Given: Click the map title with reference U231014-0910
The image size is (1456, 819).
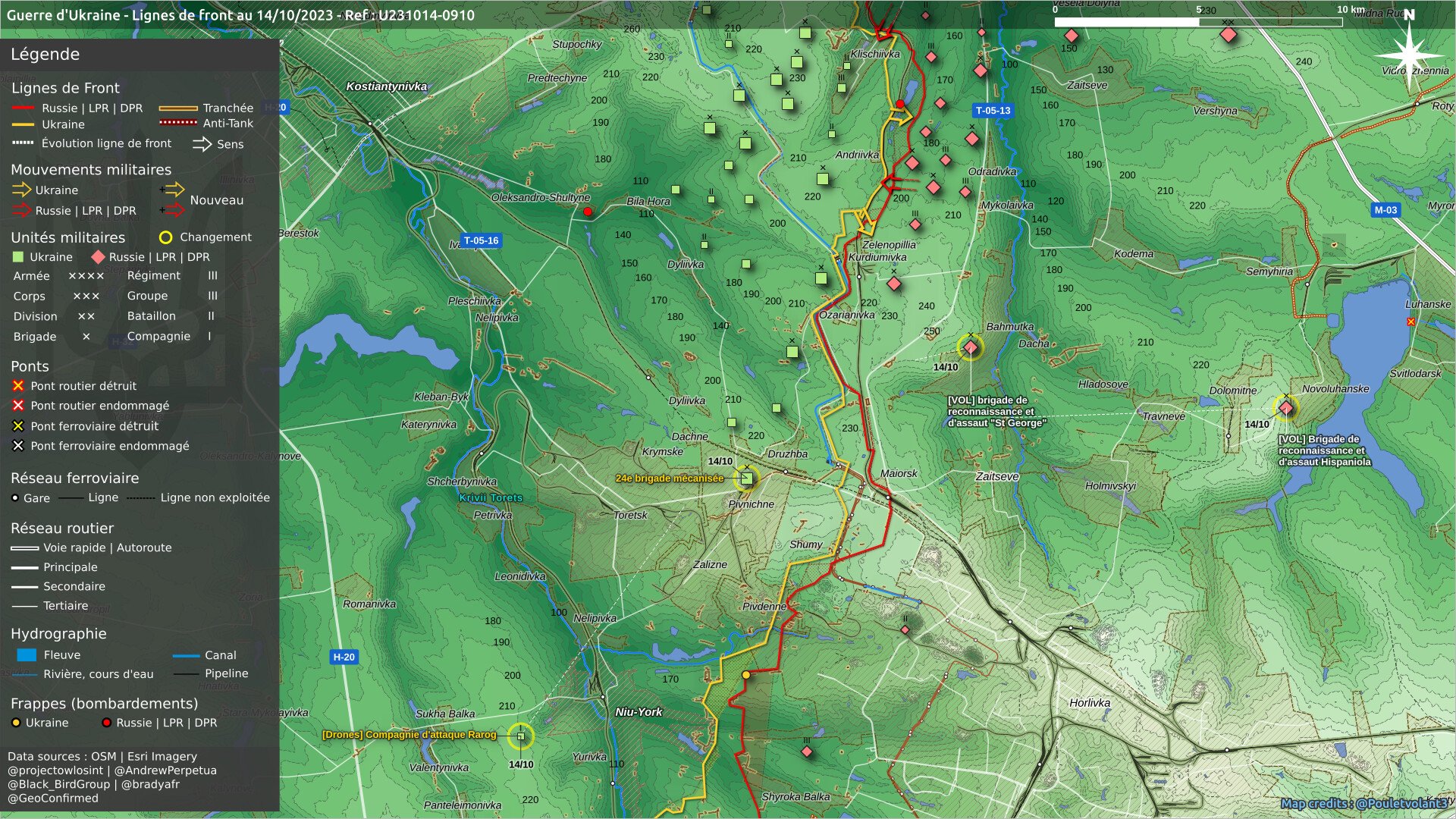Looking at the screenshot, I should pos(240,14).
